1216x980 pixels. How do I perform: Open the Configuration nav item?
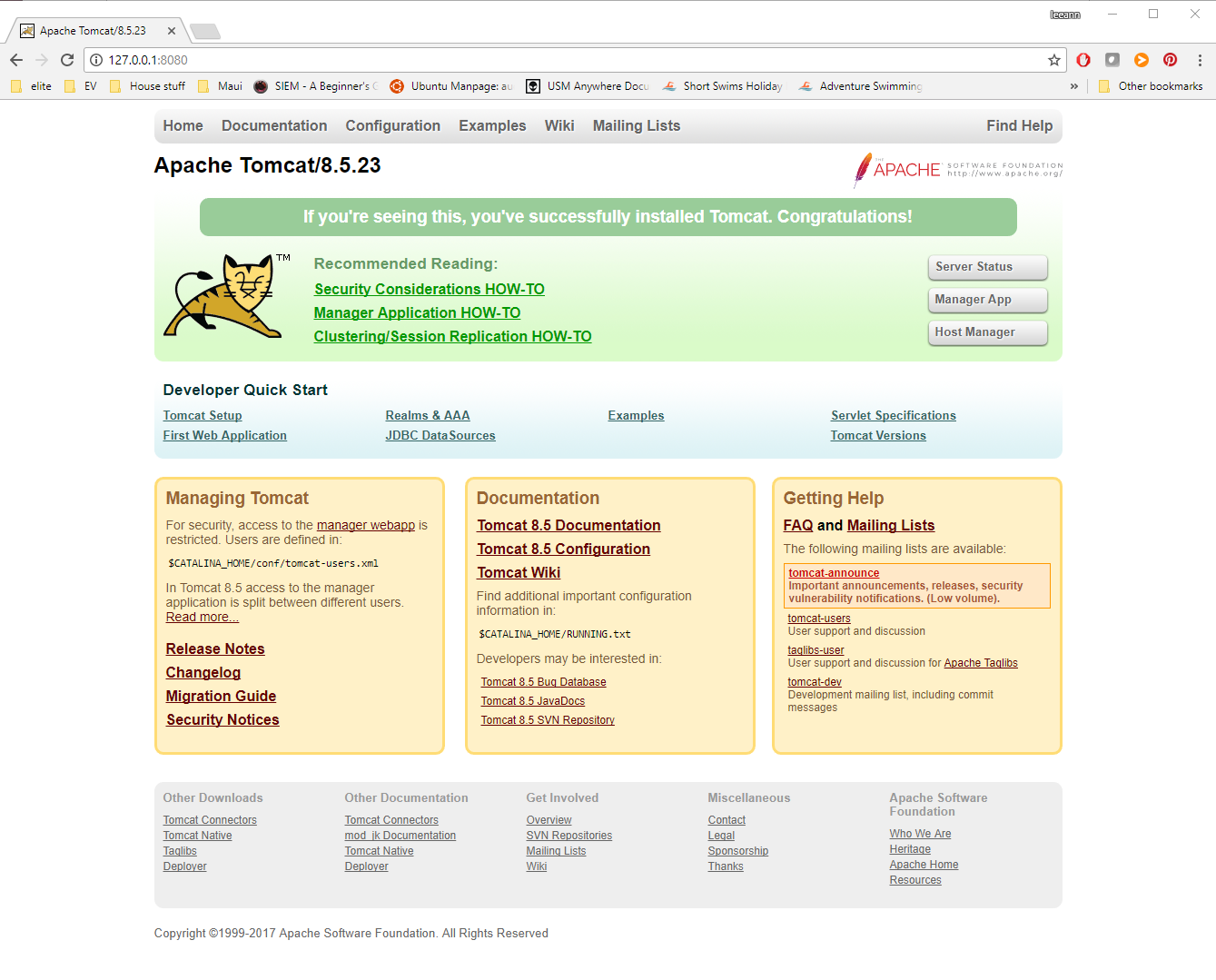tap(393, 126)
